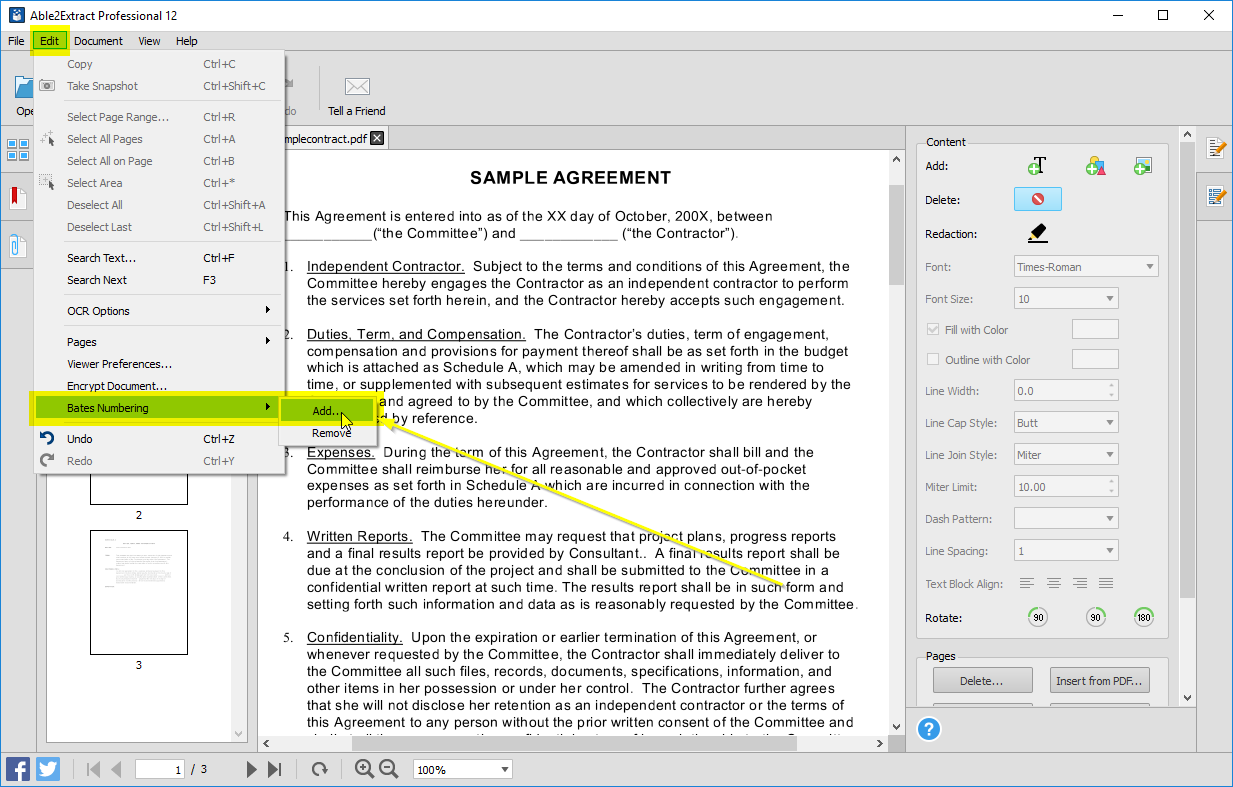Align text block left
Viewport: 1233px width, 787px height.
pos(1027,583)
